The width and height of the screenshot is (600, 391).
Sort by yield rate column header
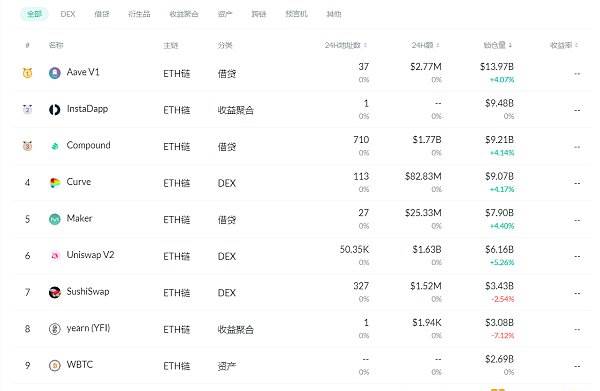(x=564, y=45)
